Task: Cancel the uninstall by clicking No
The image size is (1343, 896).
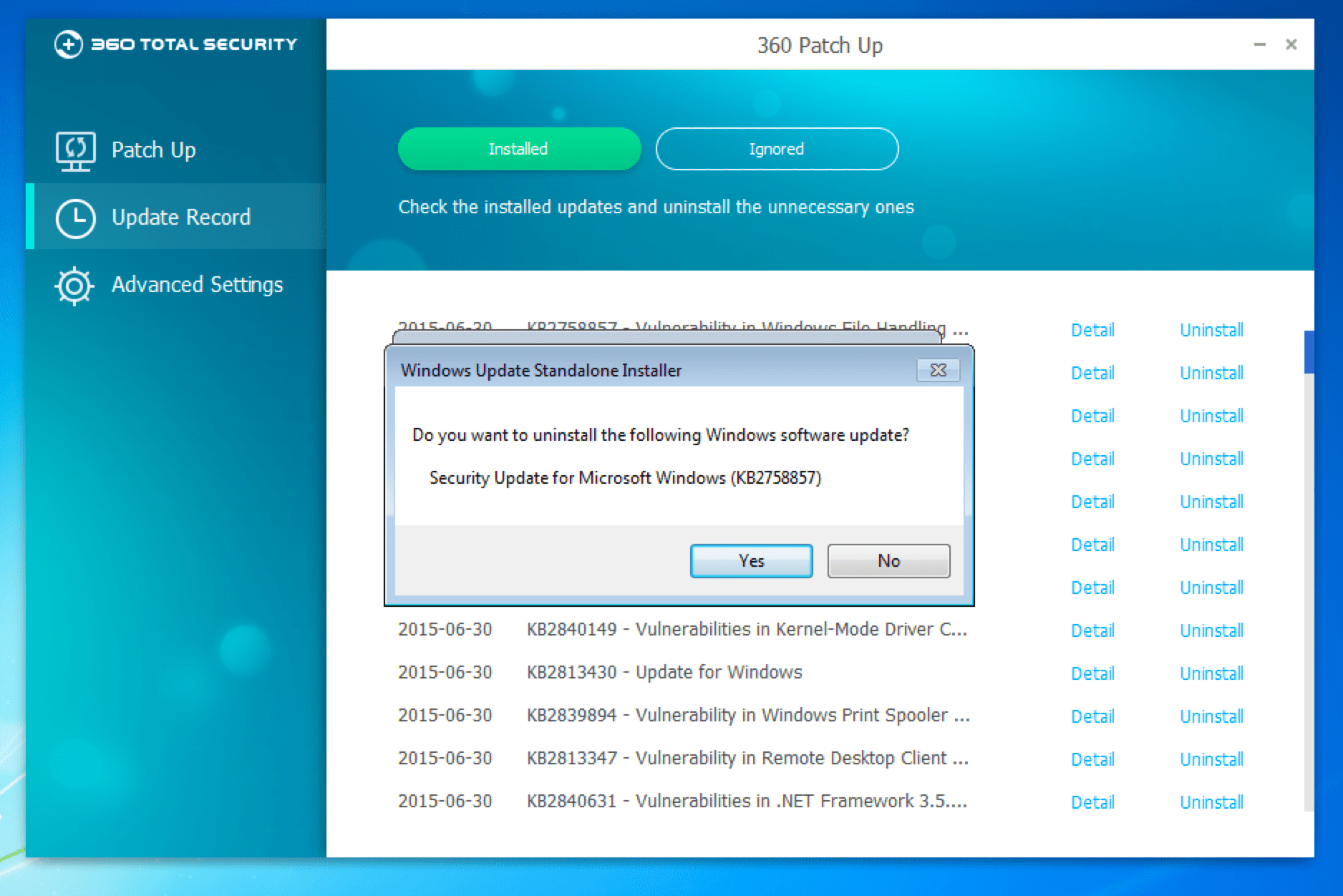Action: pos(888,560)
